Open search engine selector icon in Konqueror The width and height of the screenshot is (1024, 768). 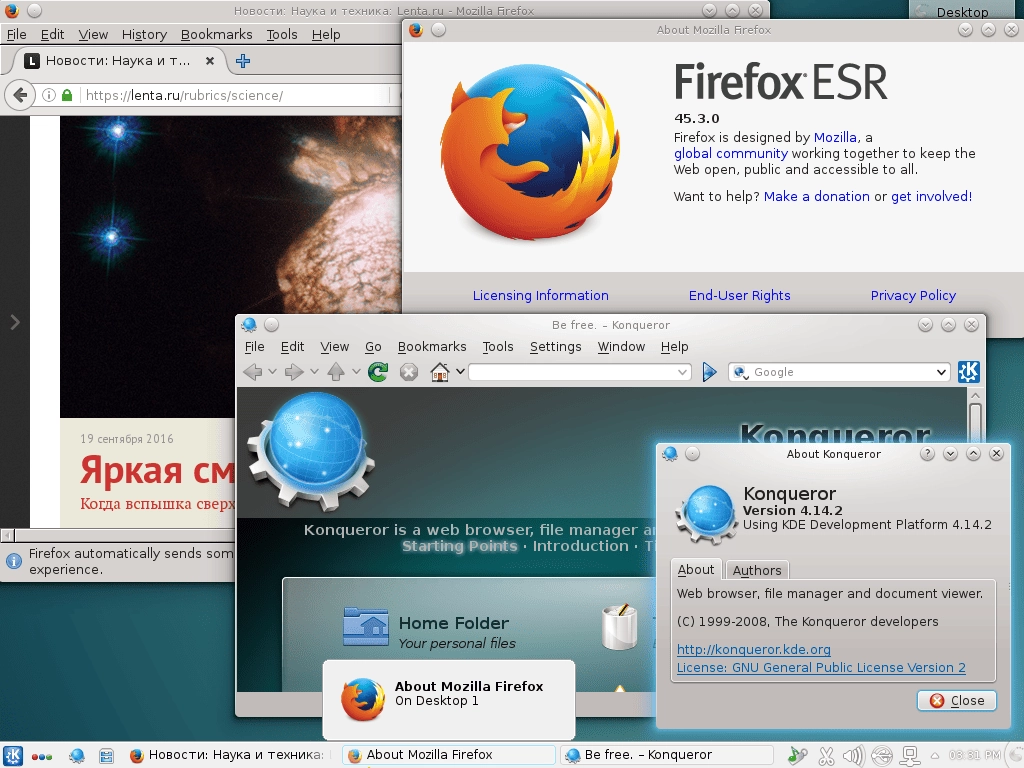coord(740,372)
